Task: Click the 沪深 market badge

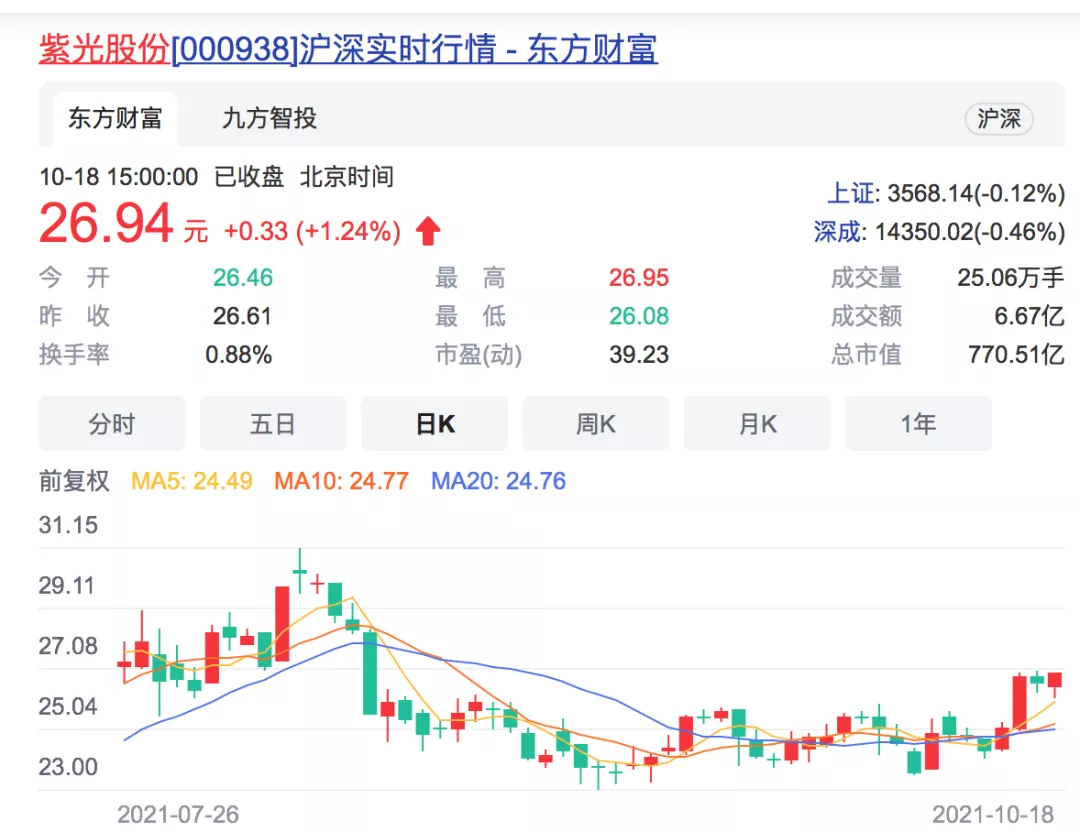Action: click(x=998, y=119)
